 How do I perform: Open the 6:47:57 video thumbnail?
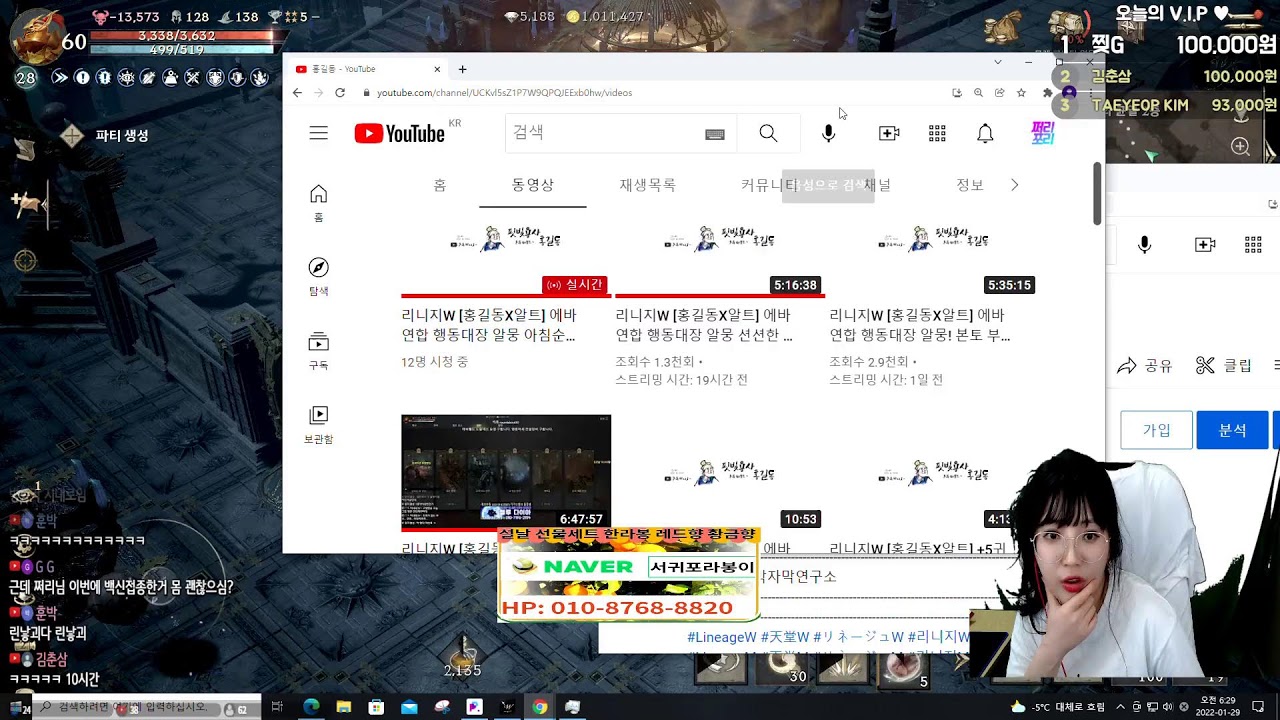tap(506, 473)
